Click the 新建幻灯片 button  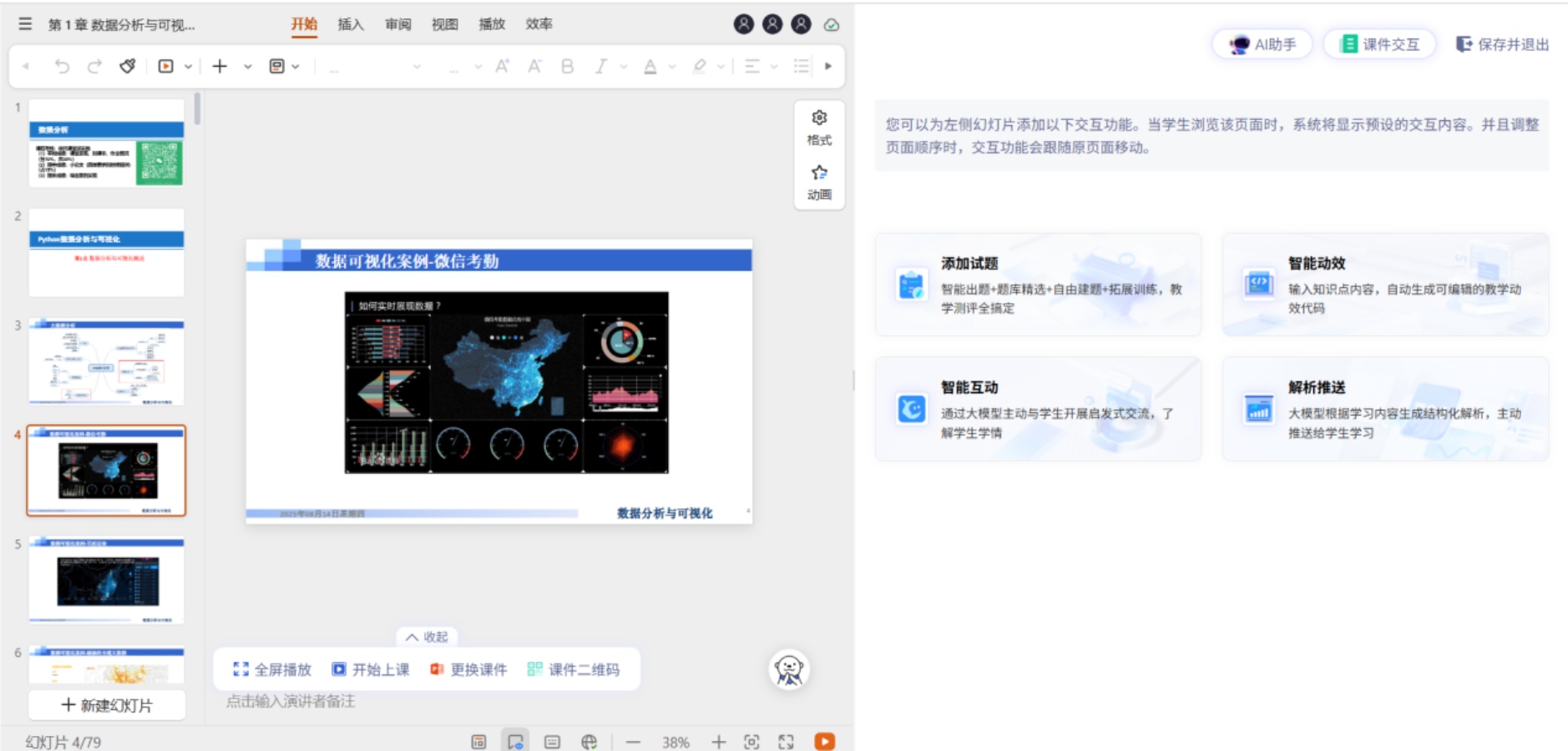[107, 705]
